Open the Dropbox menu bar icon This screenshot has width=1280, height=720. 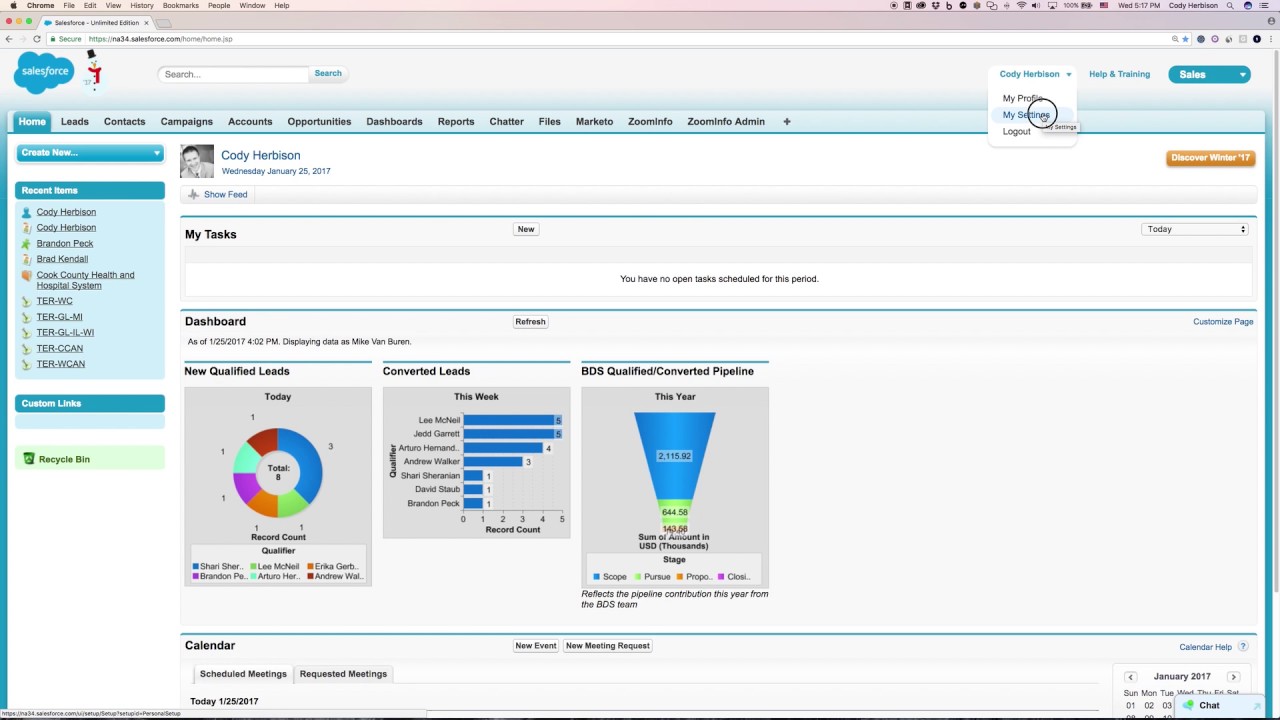936,5
